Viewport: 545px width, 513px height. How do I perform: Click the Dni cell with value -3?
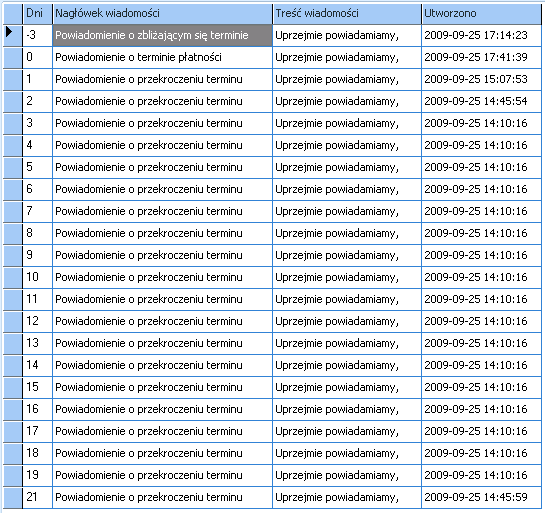(38, 35)
